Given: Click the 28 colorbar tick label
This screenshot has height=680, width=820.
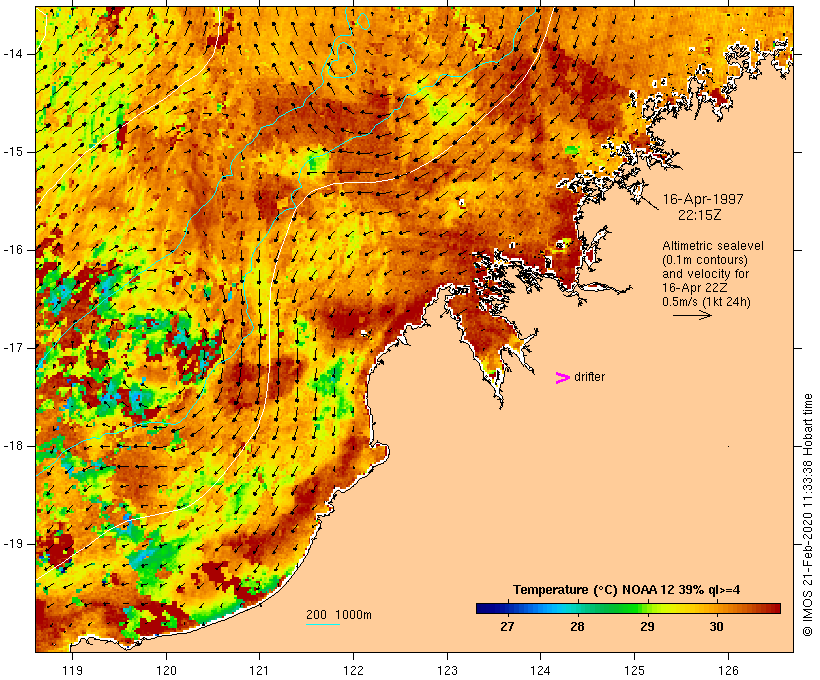Looking at the screenshot, I should point(577,626).
